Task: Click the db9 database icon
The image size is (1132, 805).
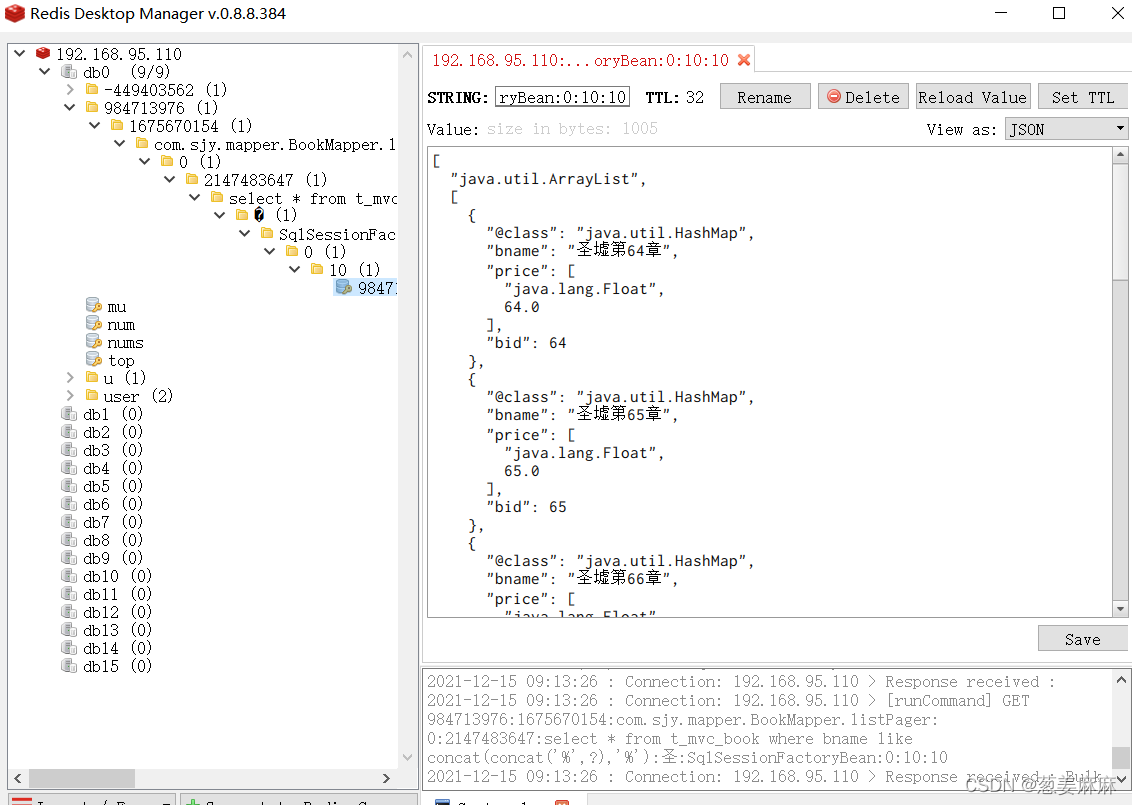Action: (69, 558)
